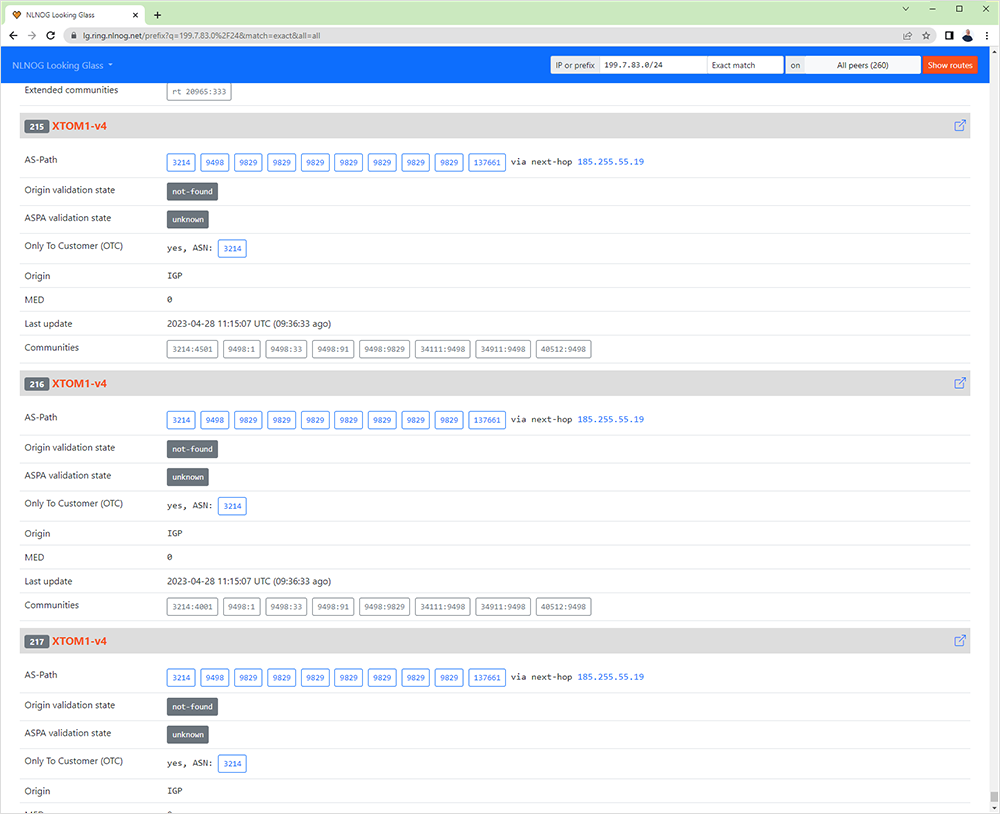Image resolution: width=1000 pixels, height=814 pixels.
Task: Expand the NLNOG Looking Glass dropdown menu
Action: pyautogui.click(x=62, y=65)
